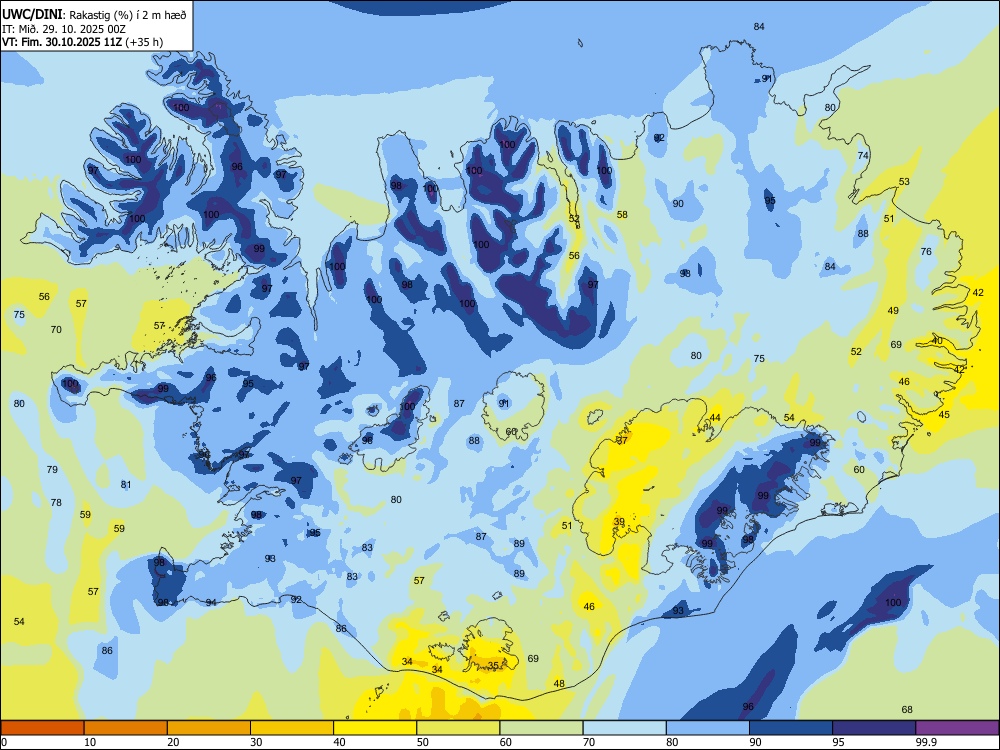Click the map value "70" in the west
Image resolution: width=1000 pixels, height=750 pixels.
56,330
